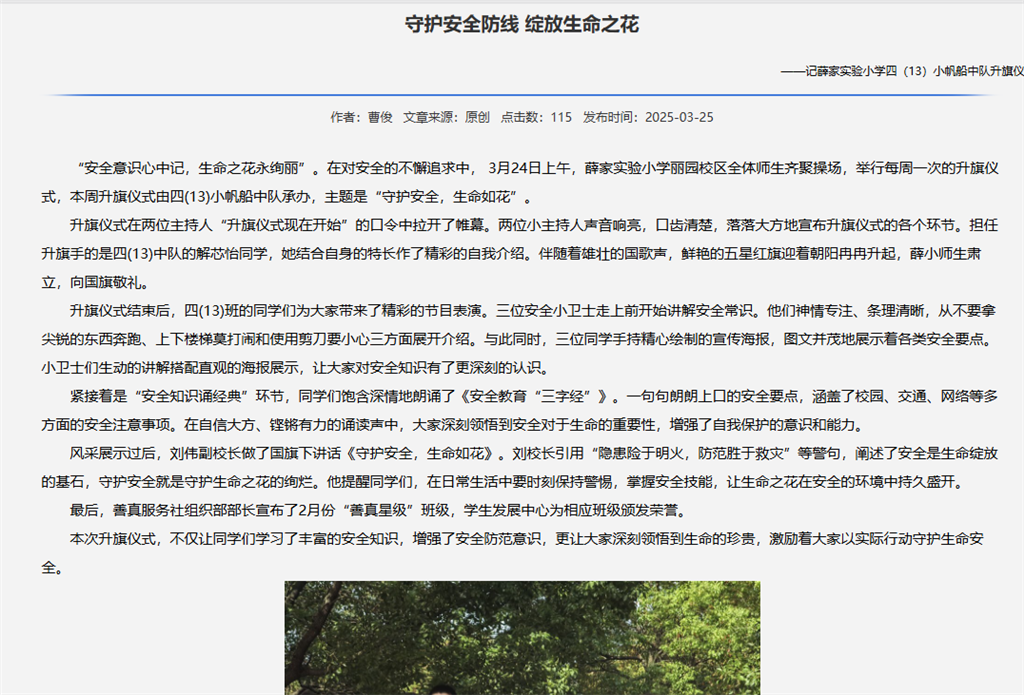
Task: Click the publish date 2025-03-25
Action: [679, 117]
